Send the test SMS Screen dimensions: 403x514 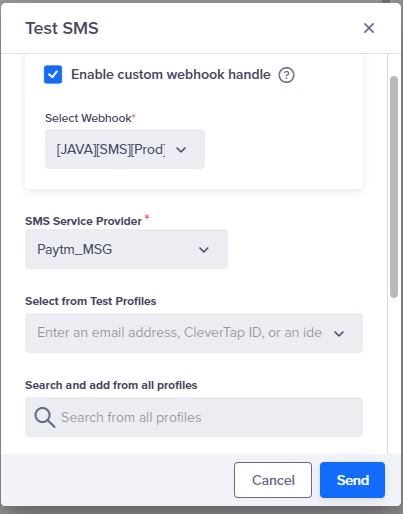pos(352,480)
